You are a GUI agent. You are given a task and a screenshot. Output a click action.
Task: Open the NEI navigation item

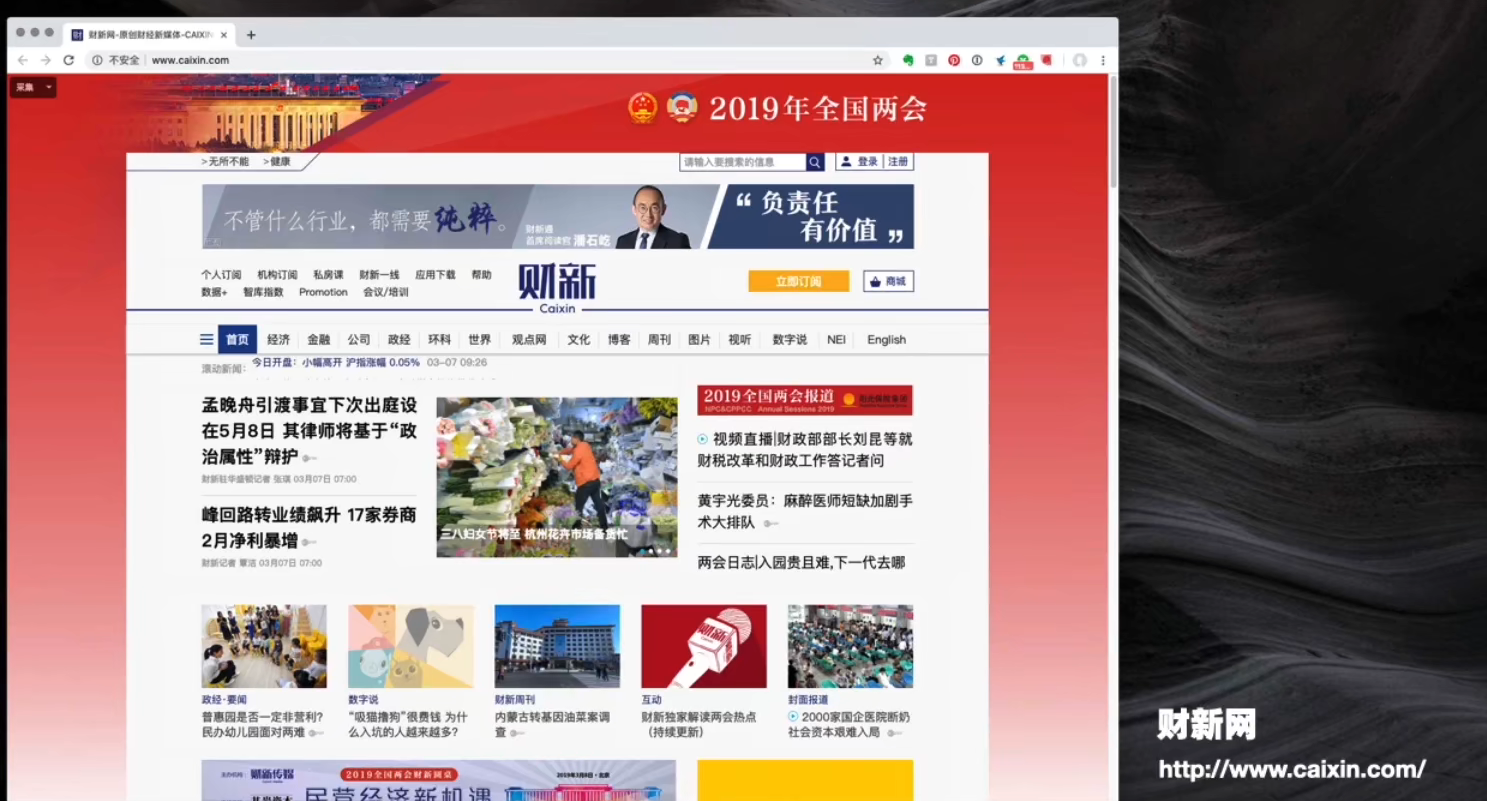pyautogui.click(x=836, y=340)
